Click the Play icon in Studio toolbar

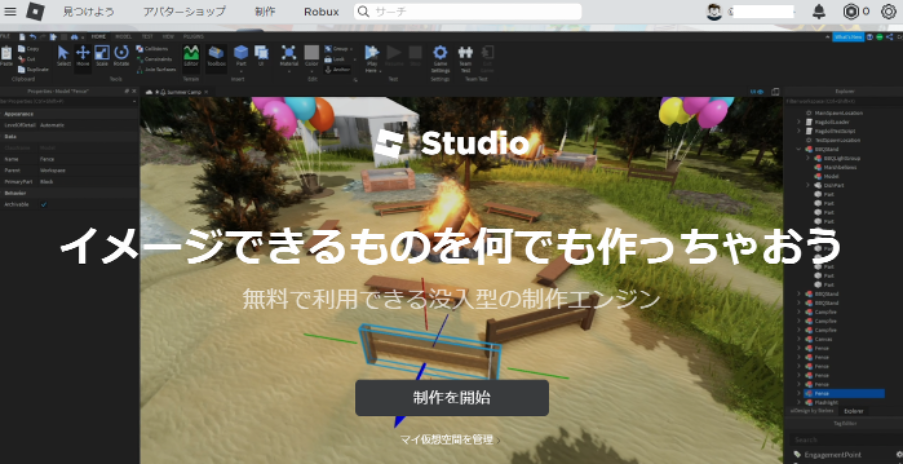[371, 53]
